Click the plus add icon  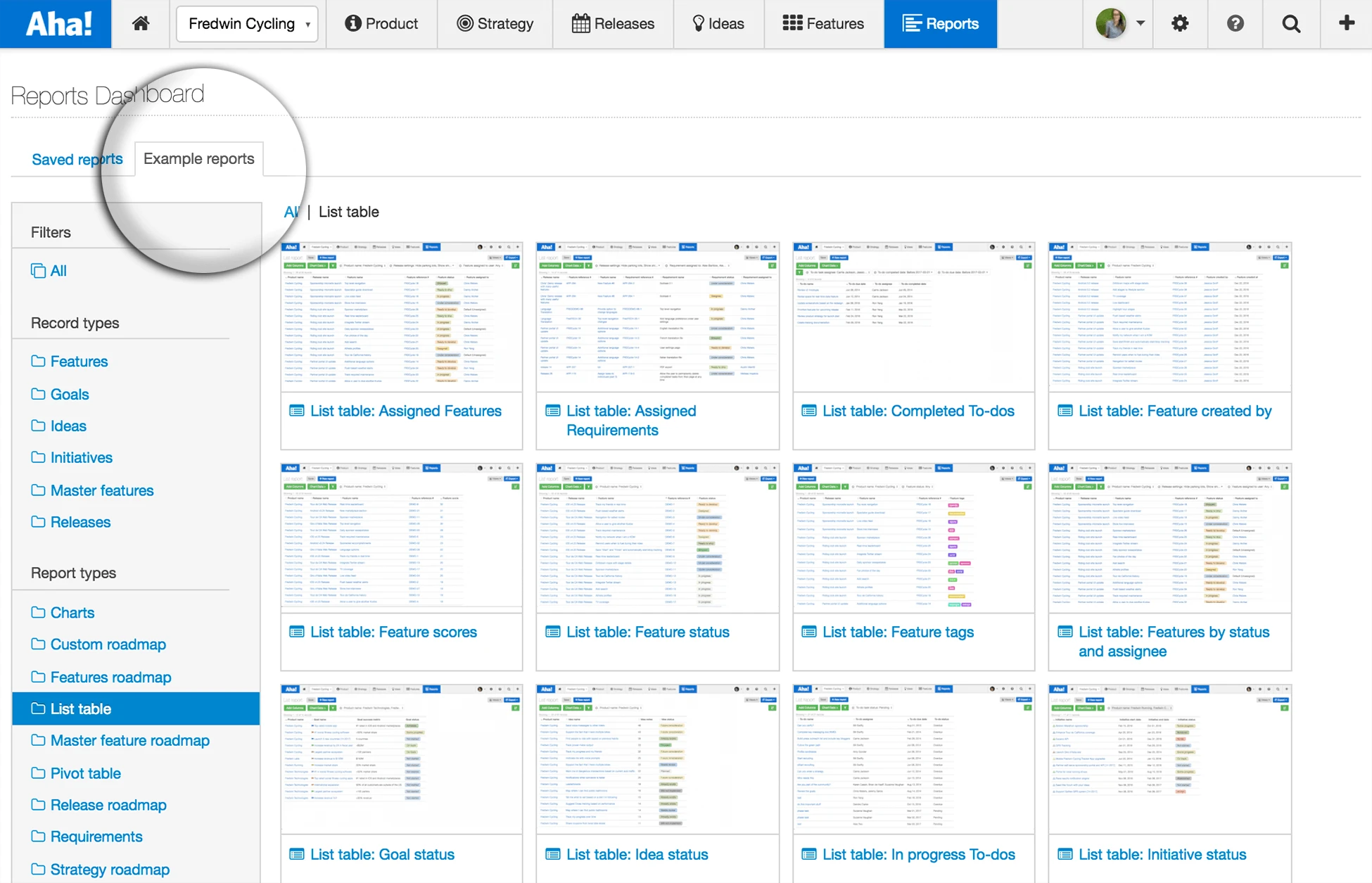tap(1347, 24)
